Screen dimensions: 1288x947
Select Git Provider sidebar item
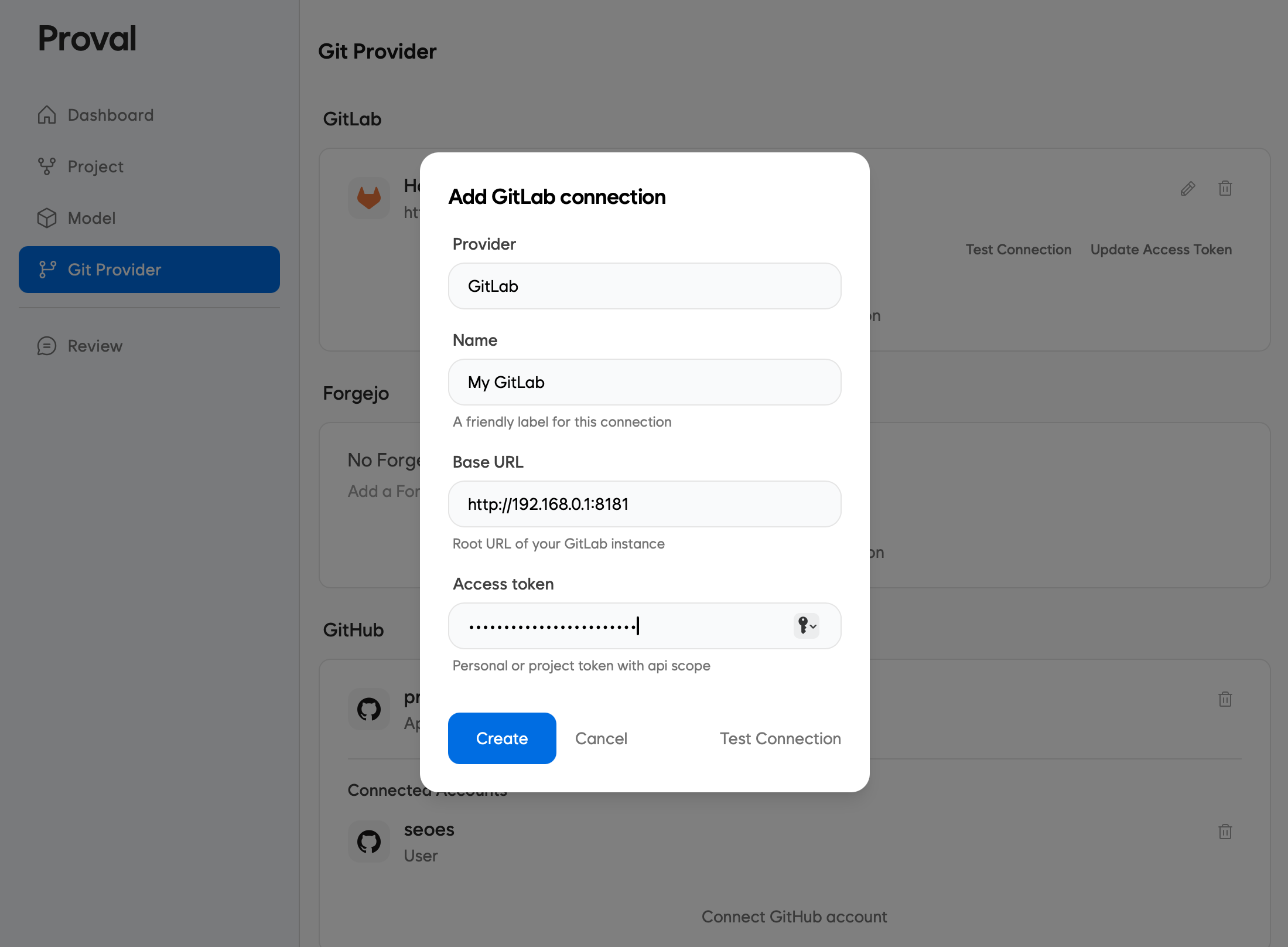[x=149, y=270]
